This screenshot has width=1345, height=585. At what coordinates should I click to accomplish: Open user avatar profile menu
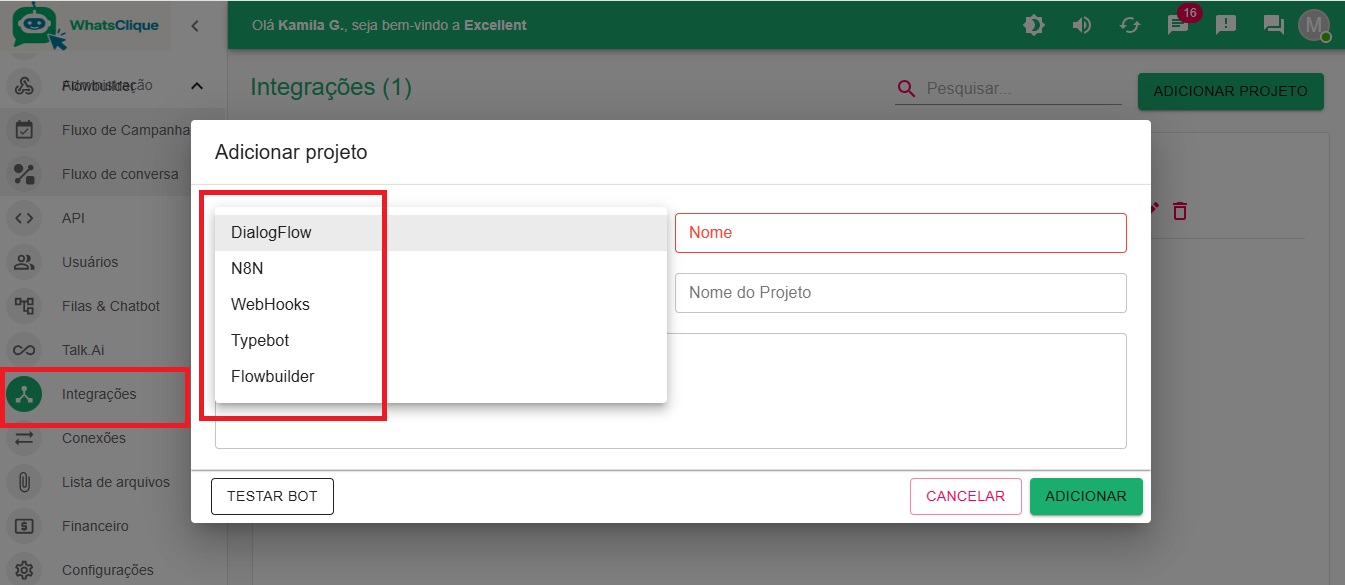(x=1313, y=25)
